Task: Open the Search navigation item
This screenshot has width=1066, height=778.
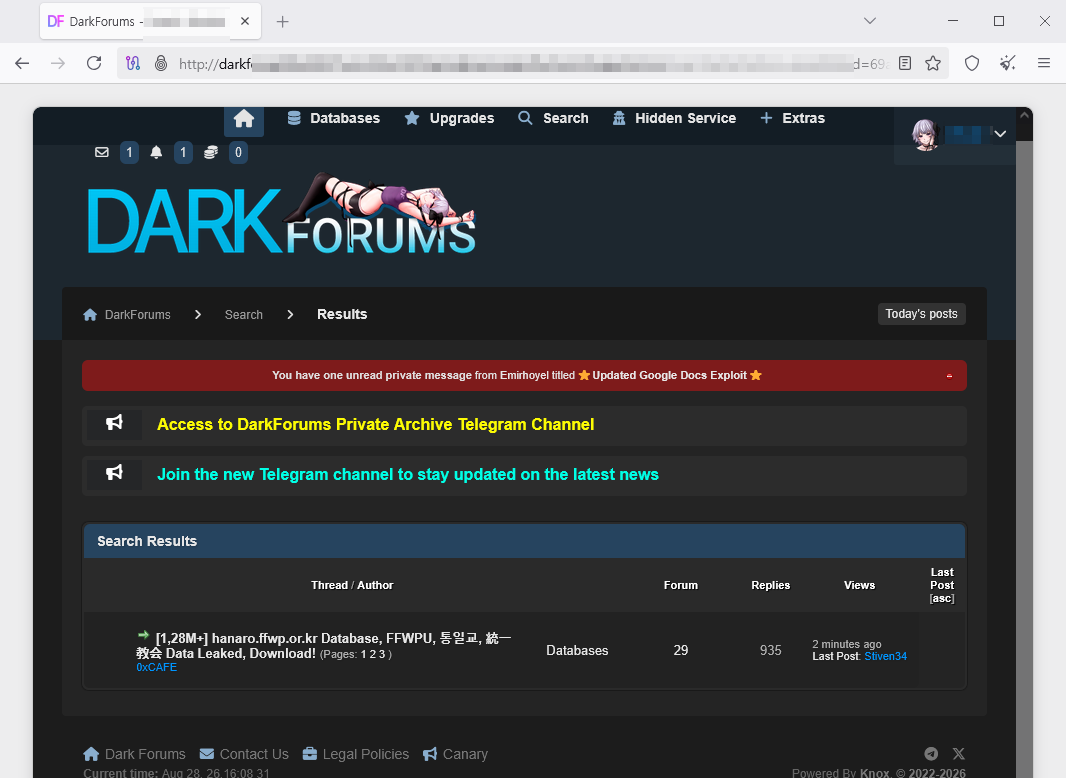Action: (553, 118)
